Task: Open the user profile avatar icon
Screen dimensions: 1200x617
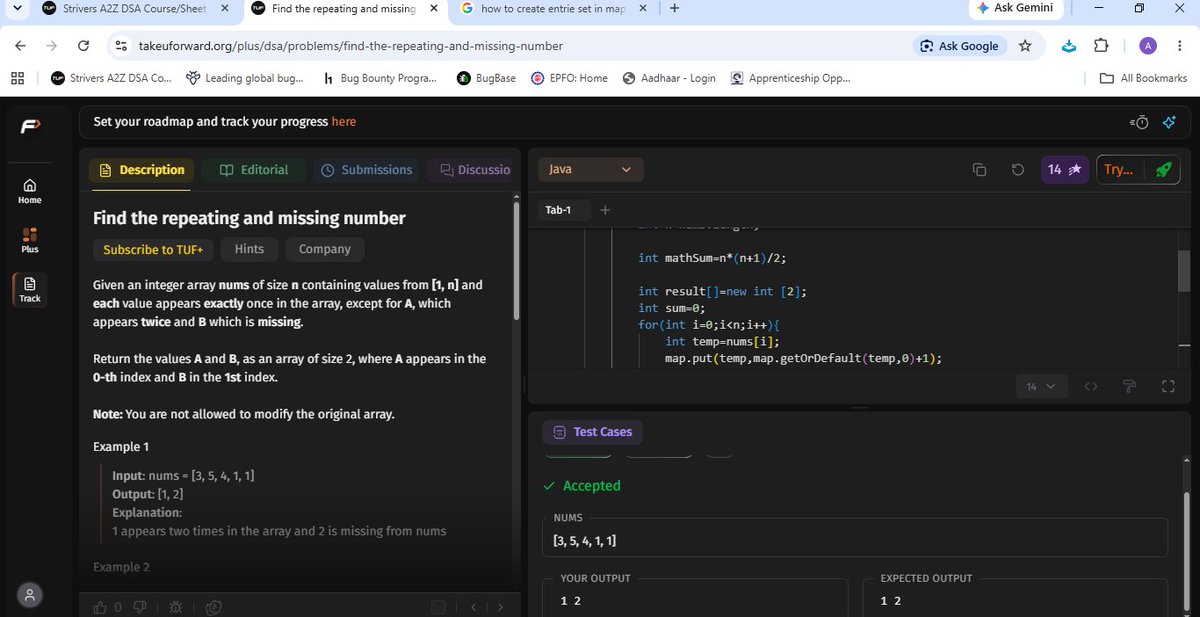Action: (x=30, y=595)
